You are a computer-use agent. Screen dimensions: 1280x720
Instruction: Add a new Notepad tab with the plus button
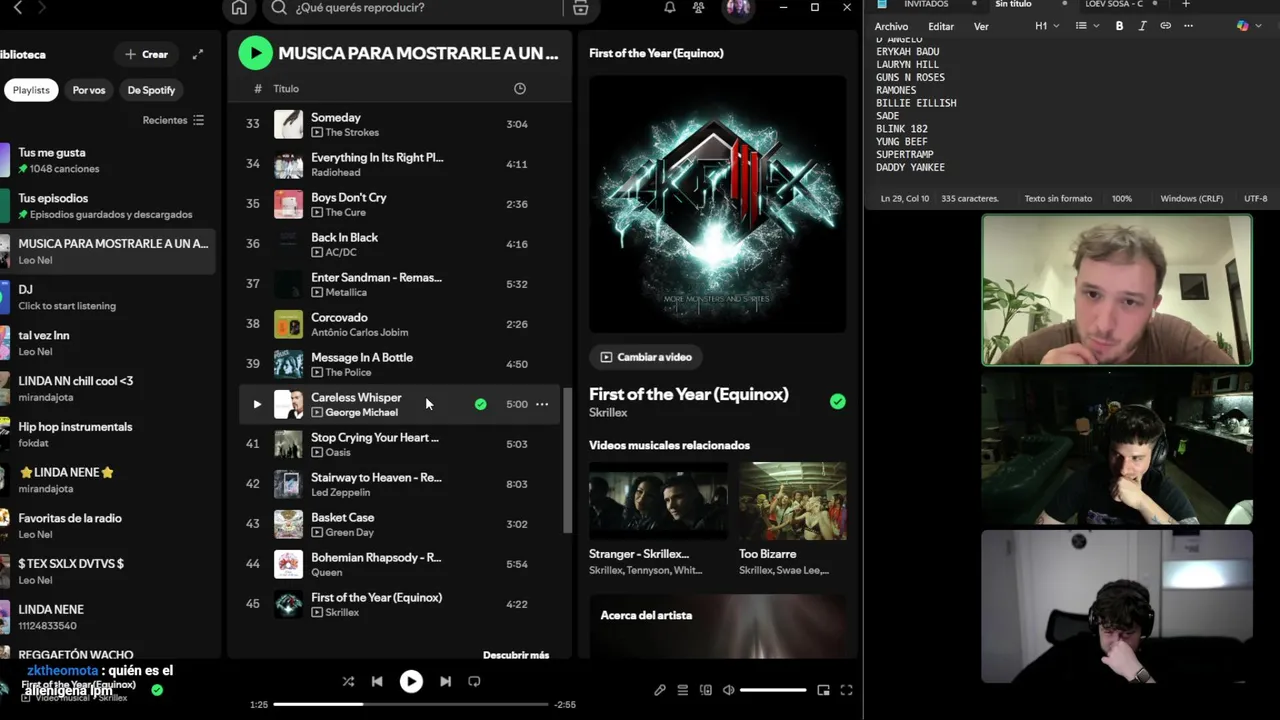point(1186,4)
